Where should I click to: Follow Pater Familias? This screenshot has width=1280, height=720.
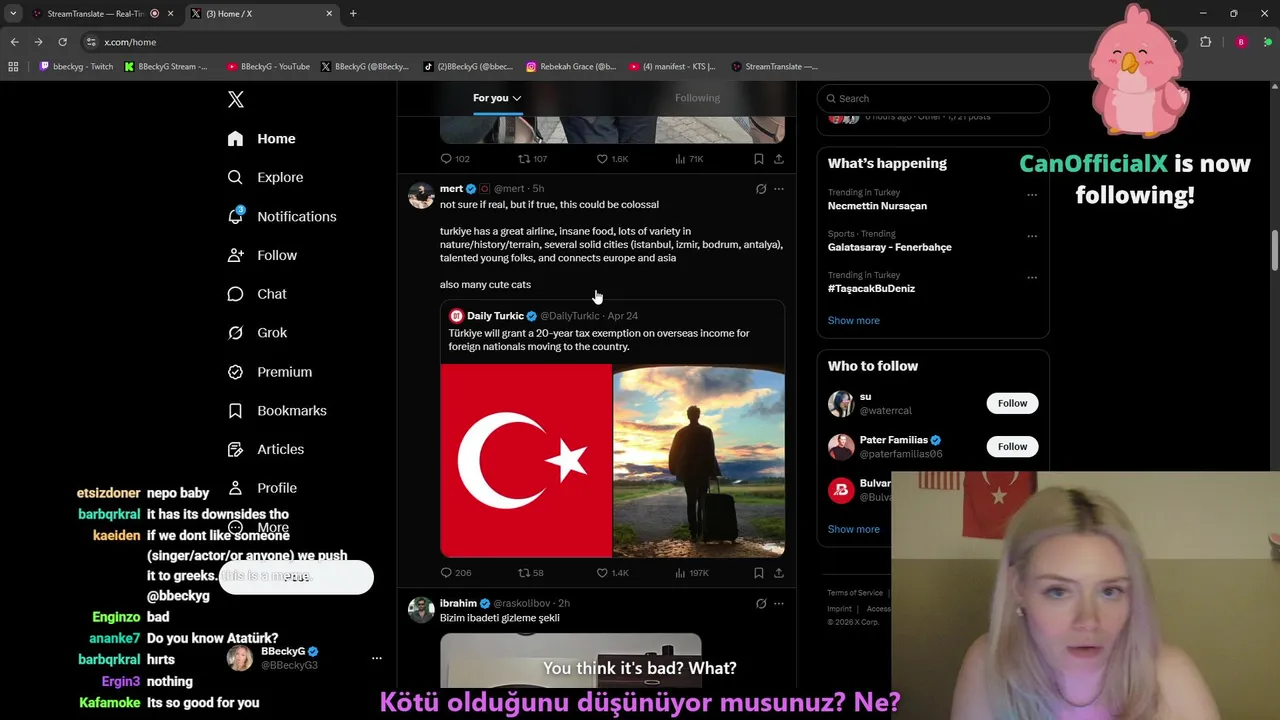(1012, 446)
